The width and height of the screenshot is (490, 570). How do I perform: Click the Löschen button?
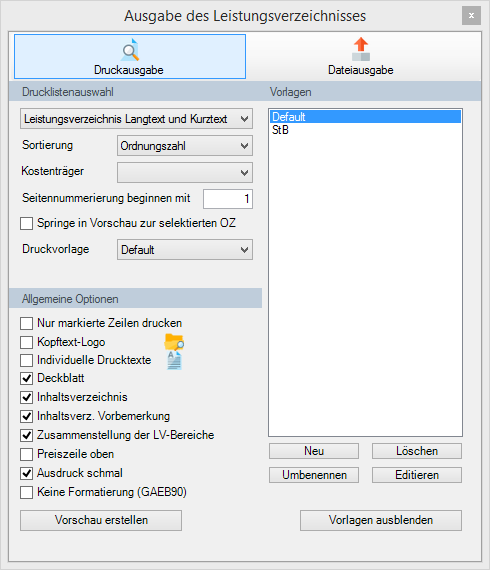pyautogui.click(x=417, y=451)
